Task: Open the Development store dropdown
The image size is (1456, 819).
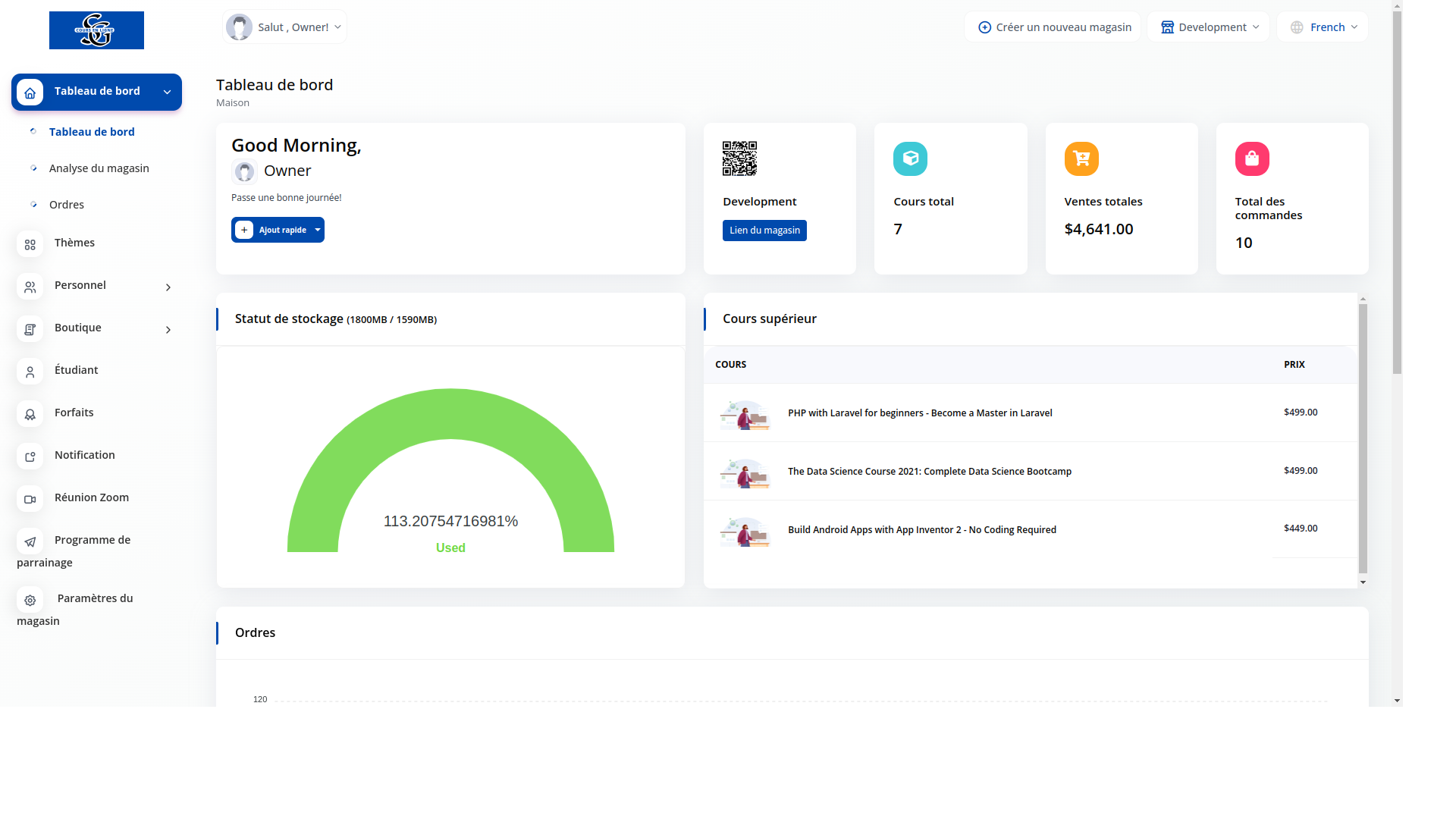Action: point(1209,27)
